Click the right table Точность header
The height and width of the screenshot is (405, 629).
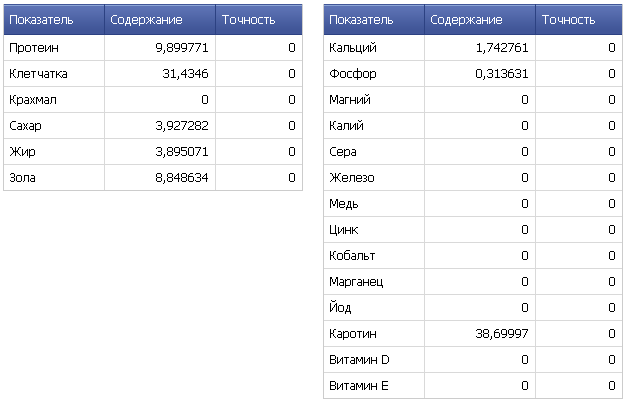579,20
